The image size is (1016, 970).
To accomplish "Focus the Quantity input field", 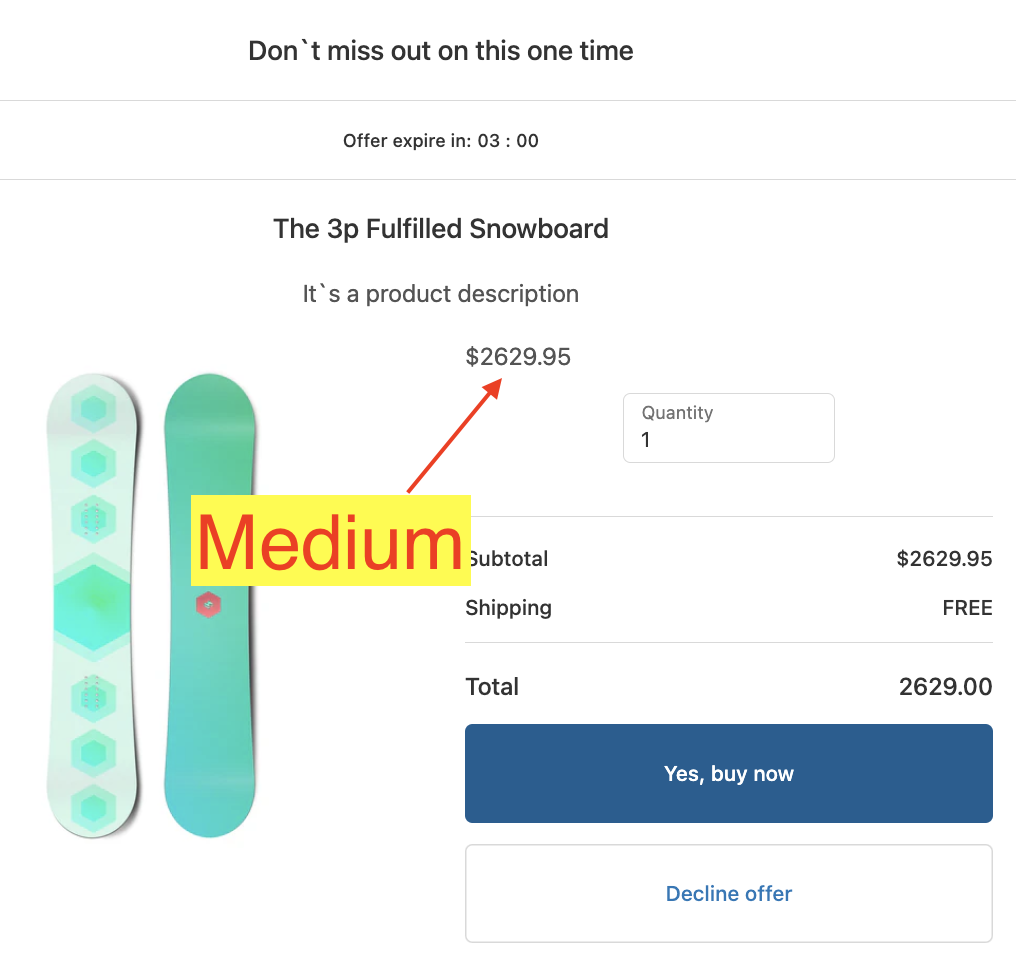I will (728, 439).
